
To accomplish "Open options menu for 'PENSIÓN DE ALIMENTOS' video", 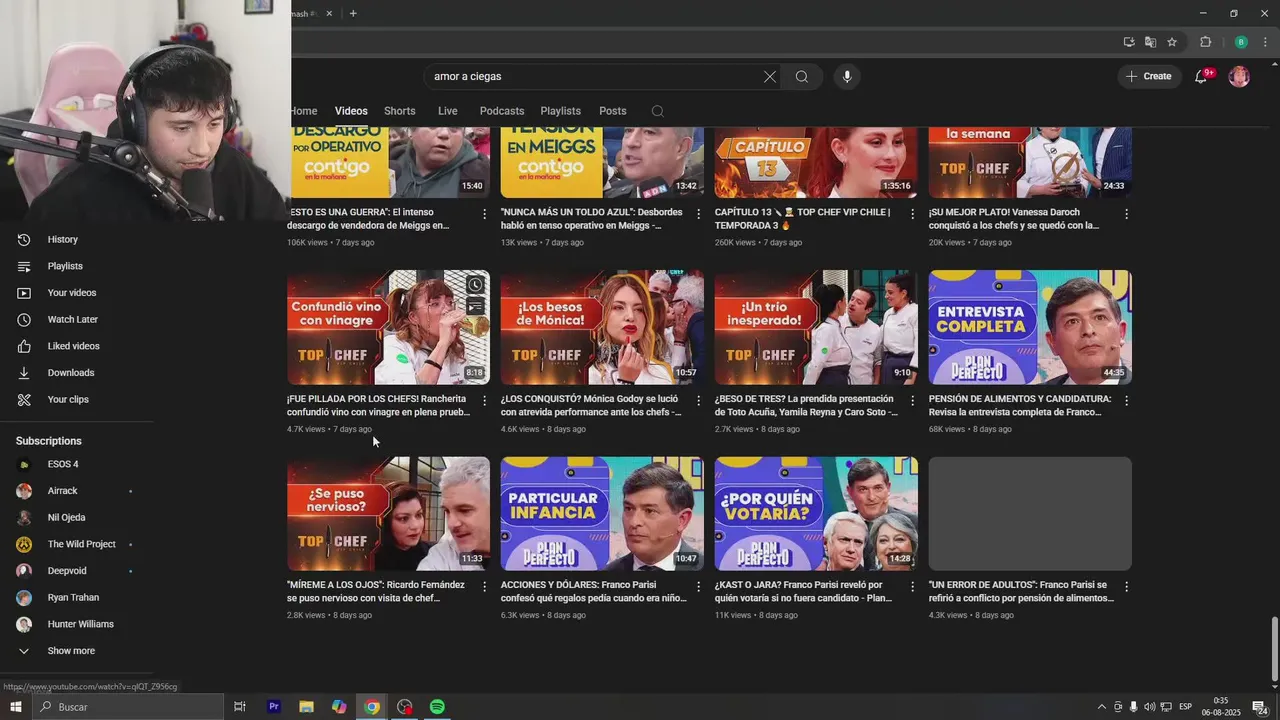I will pyautogui.click(x=1127, y=401).
